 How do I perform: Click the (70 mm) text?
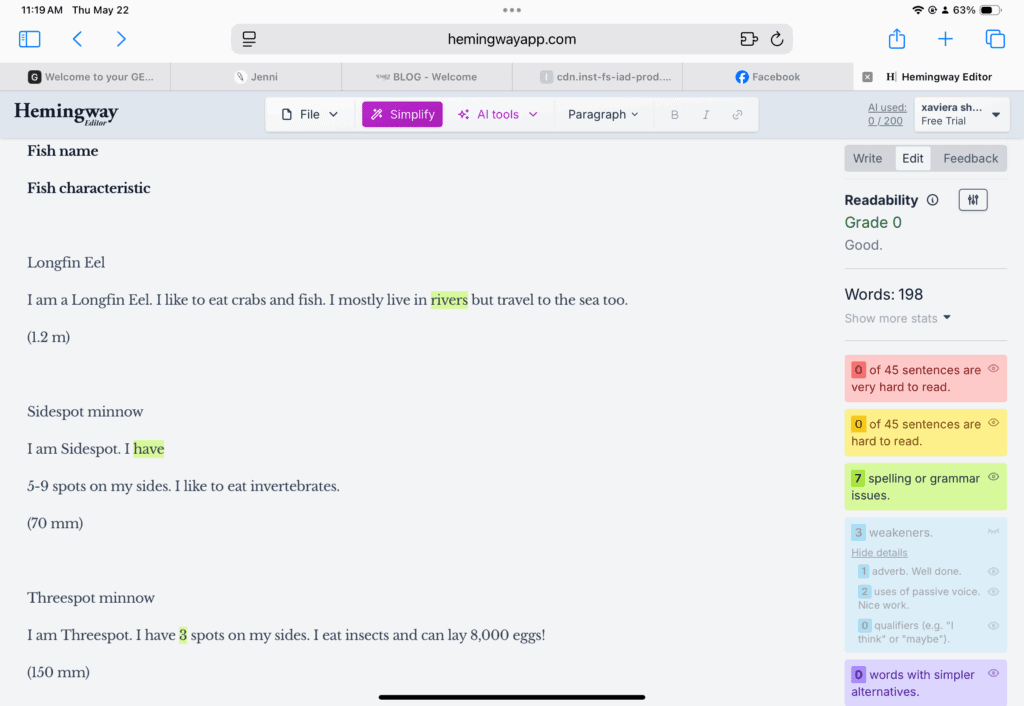click(x=55, y=524)
